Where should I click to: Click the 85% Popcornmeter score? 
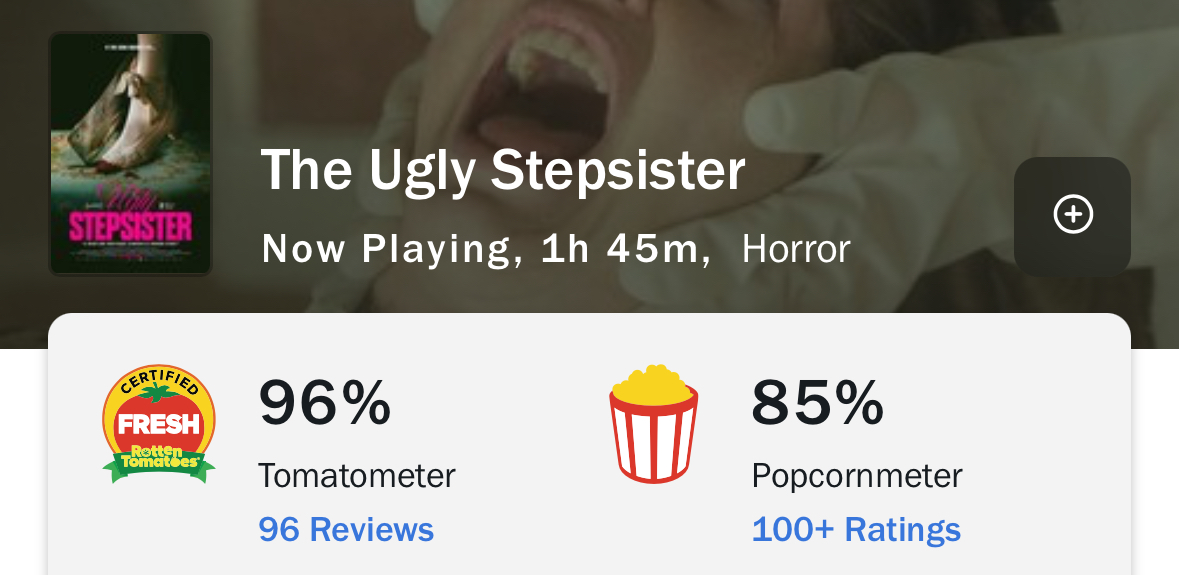(817, 401)
